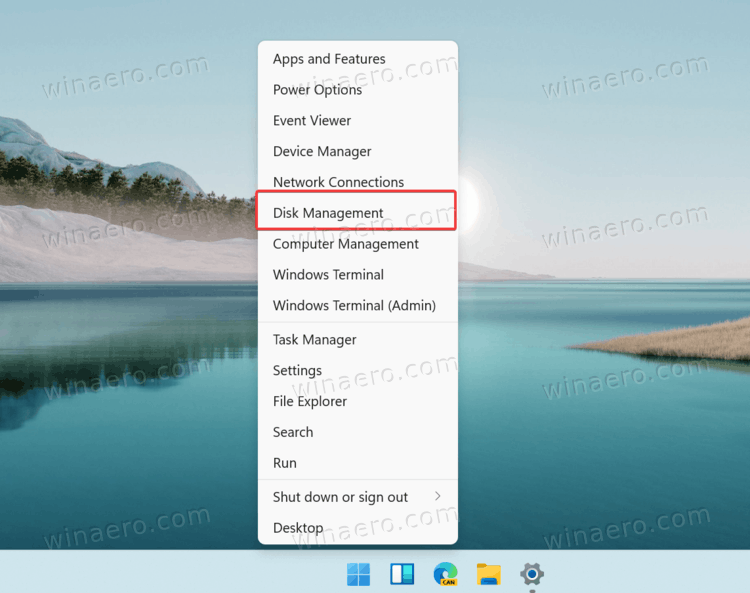Open Widgets from the taskbar
This screenshot has height=593, width=750.
[x=402, y=574]
